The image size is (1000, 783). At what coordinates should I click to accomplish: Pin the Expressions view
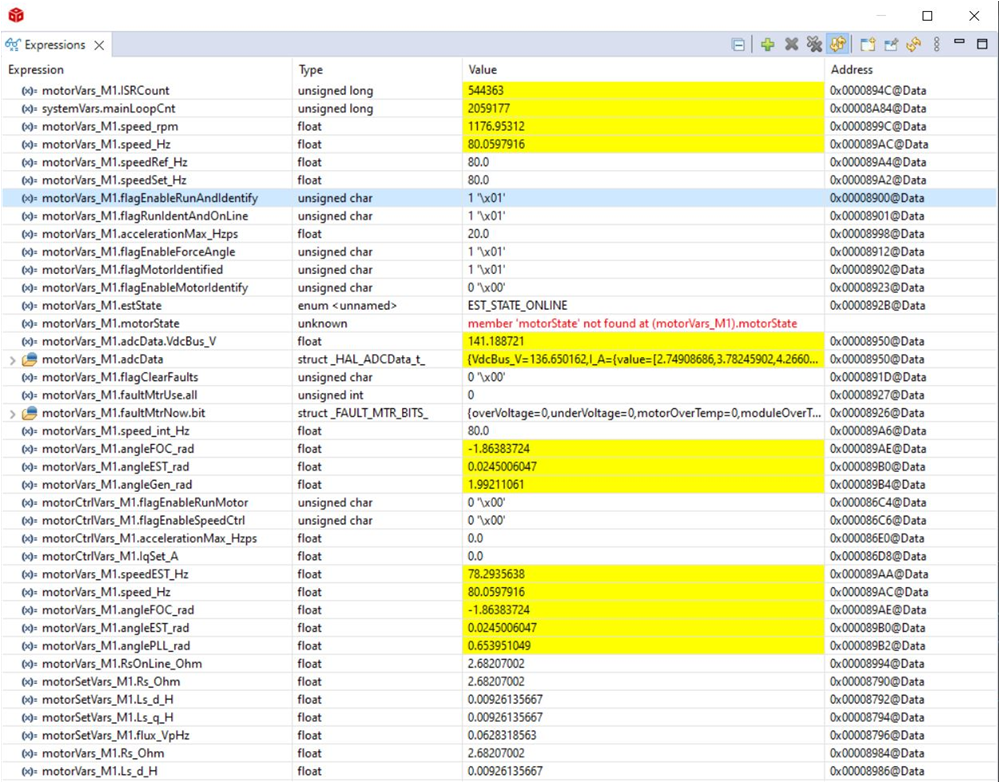click(890, 45)
